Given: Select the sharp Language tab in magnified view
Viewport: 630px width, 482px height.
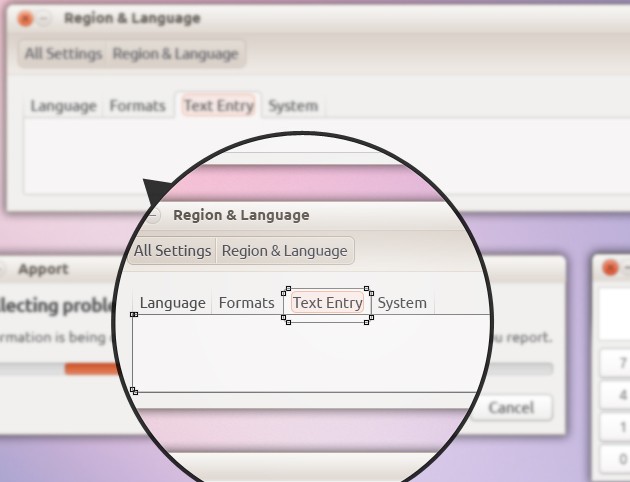Looking at the screenshot, I should click(172, 303).
